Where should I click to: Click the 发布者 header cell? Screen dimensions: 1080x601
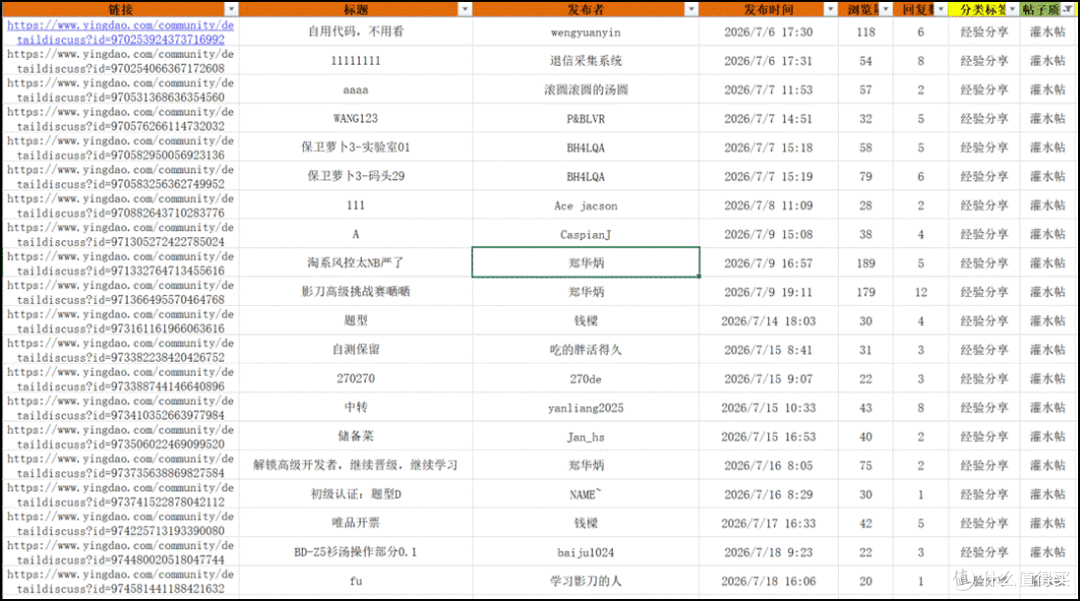point(585,9)
